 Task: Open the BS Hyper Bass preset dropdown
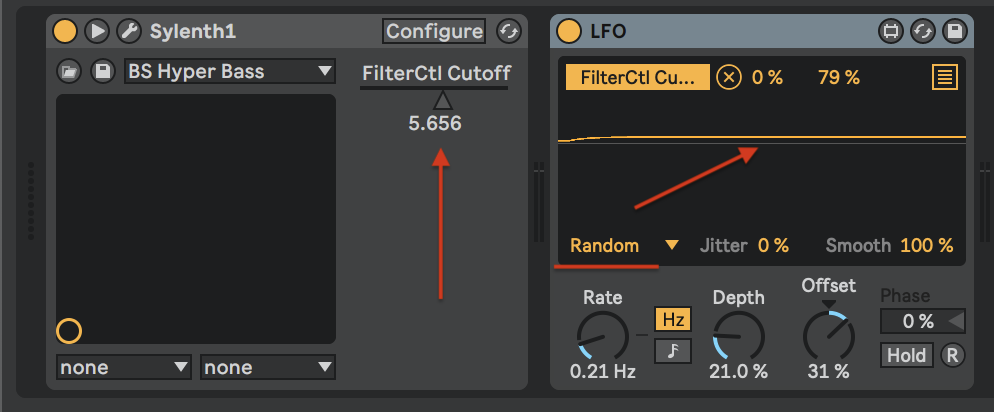229,71
